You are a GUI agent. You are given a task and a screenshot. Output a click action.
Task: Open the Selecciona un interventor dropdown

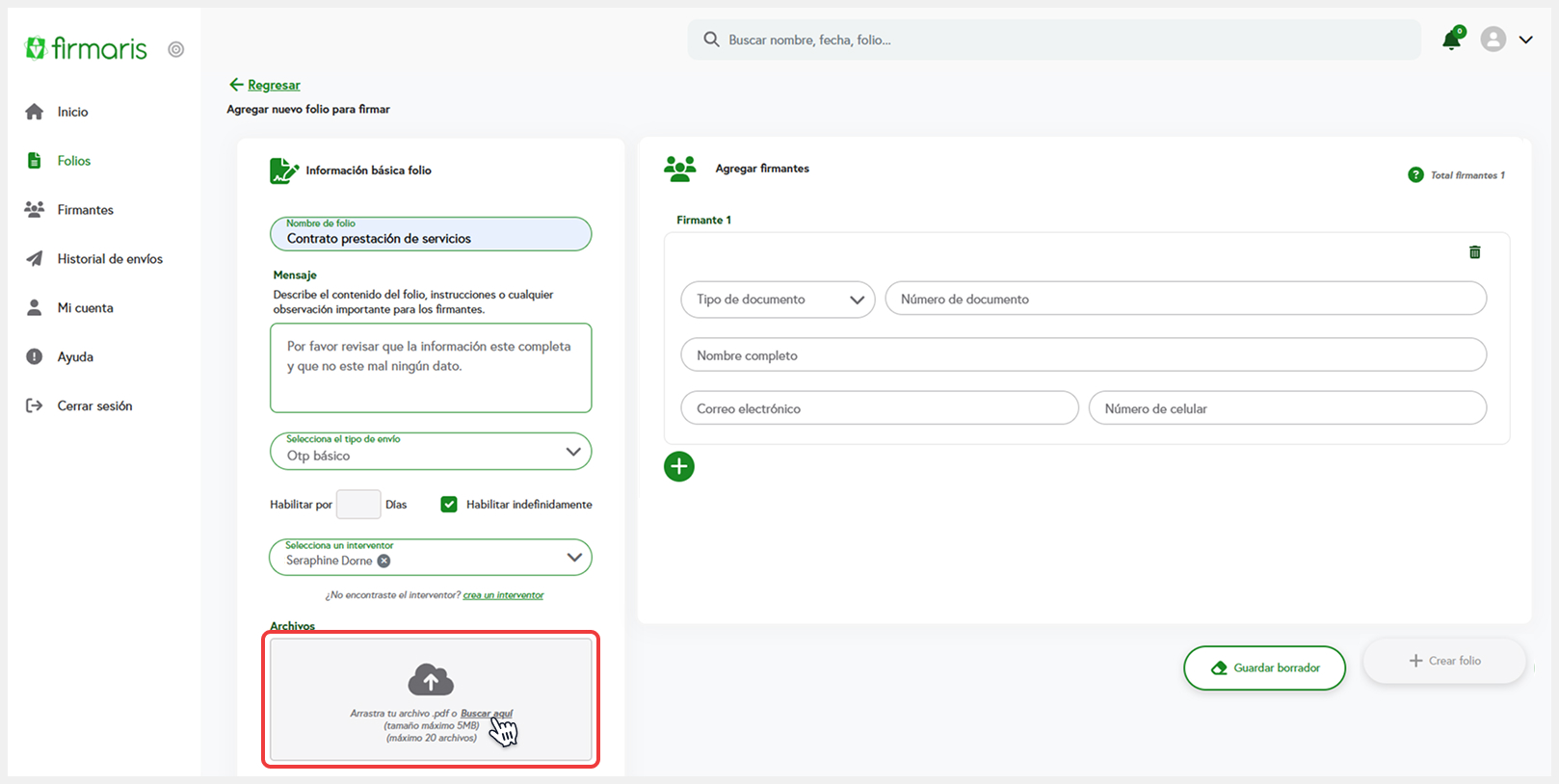574,558
